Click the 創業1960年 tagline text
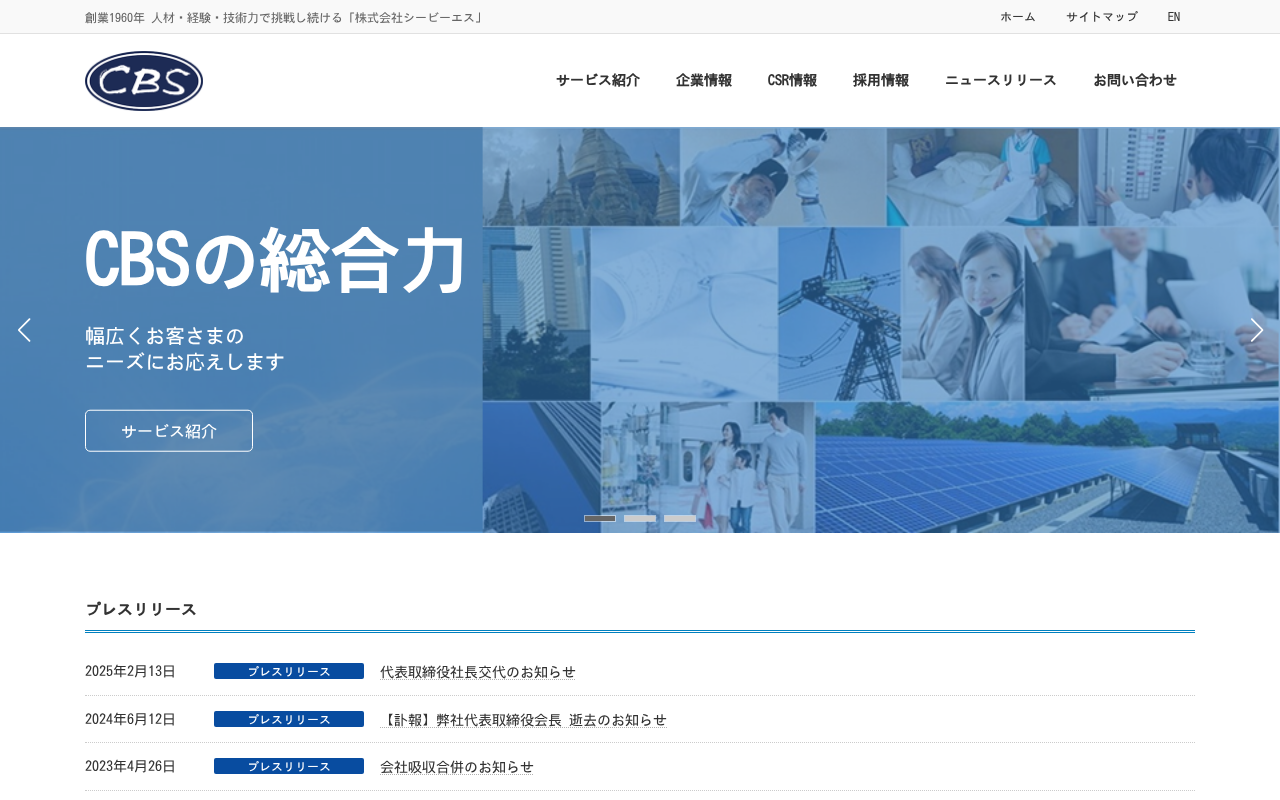The height and width of the screenshot is (800, 1280). pos(284,17)
